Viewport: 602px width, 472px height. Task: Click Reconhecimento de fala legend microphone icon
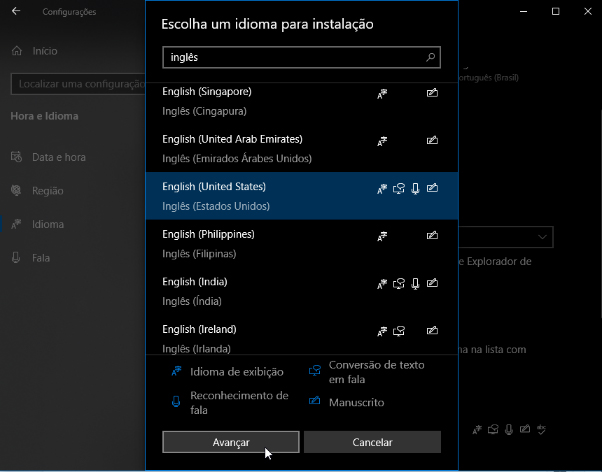(x=176, y=402)
